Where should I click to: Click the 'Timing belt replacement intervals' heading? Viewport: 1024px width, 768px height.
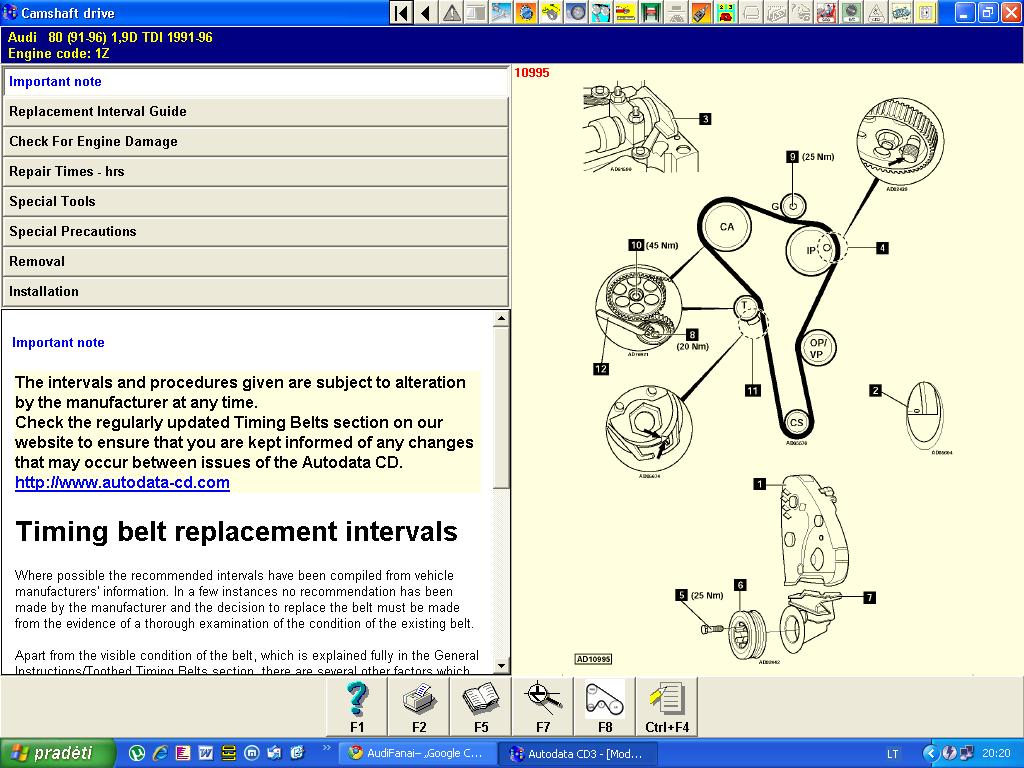click(x=236, y=532)
